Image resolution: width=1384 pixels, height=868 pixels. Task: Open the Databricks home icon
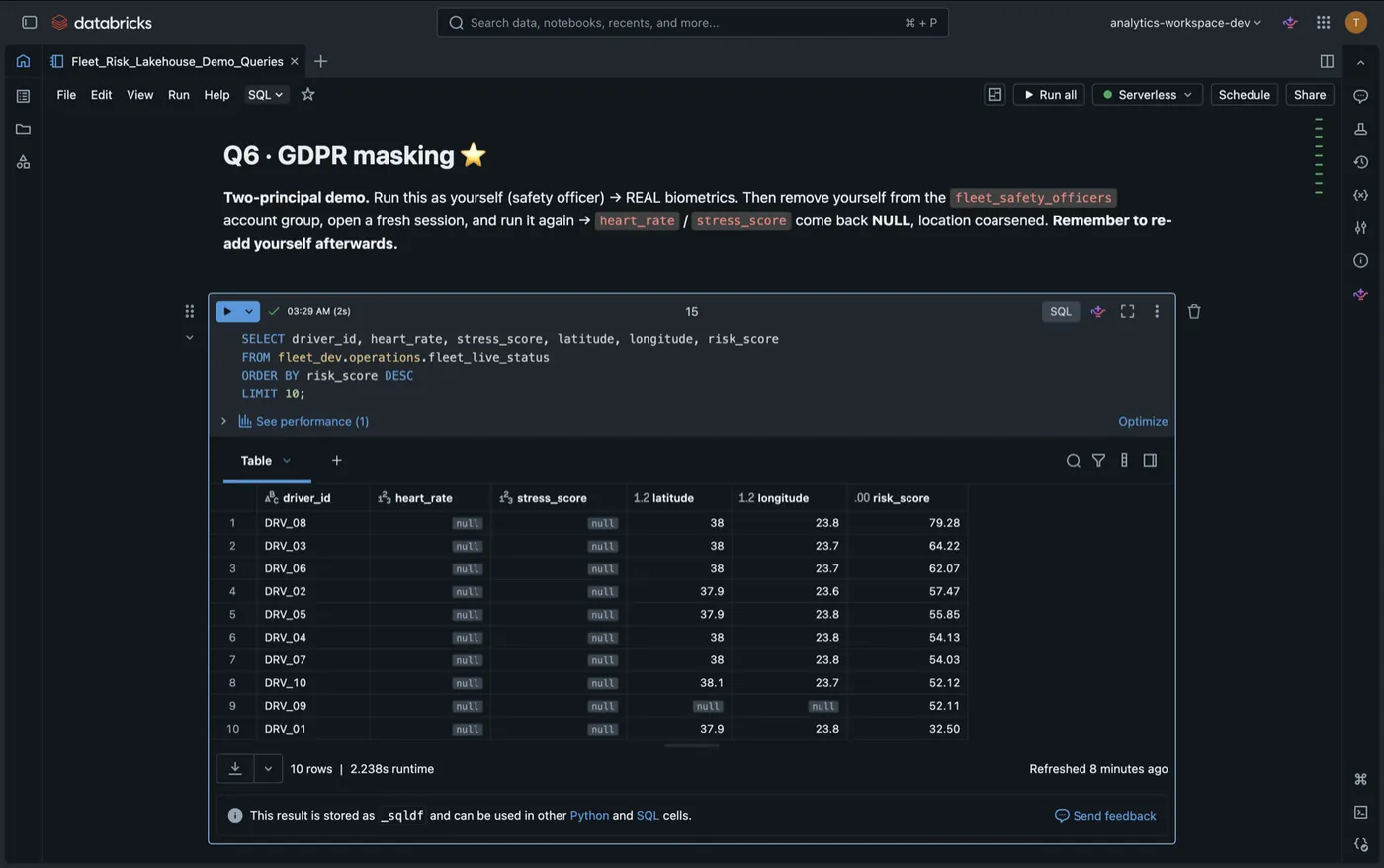click(23, 61)
